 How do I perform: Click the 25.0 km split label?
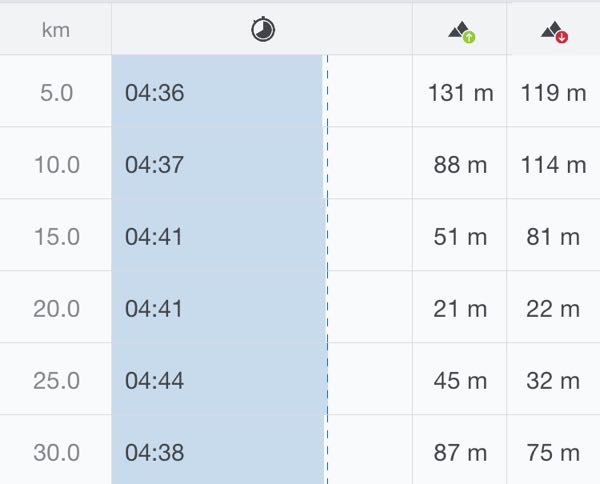56,381
